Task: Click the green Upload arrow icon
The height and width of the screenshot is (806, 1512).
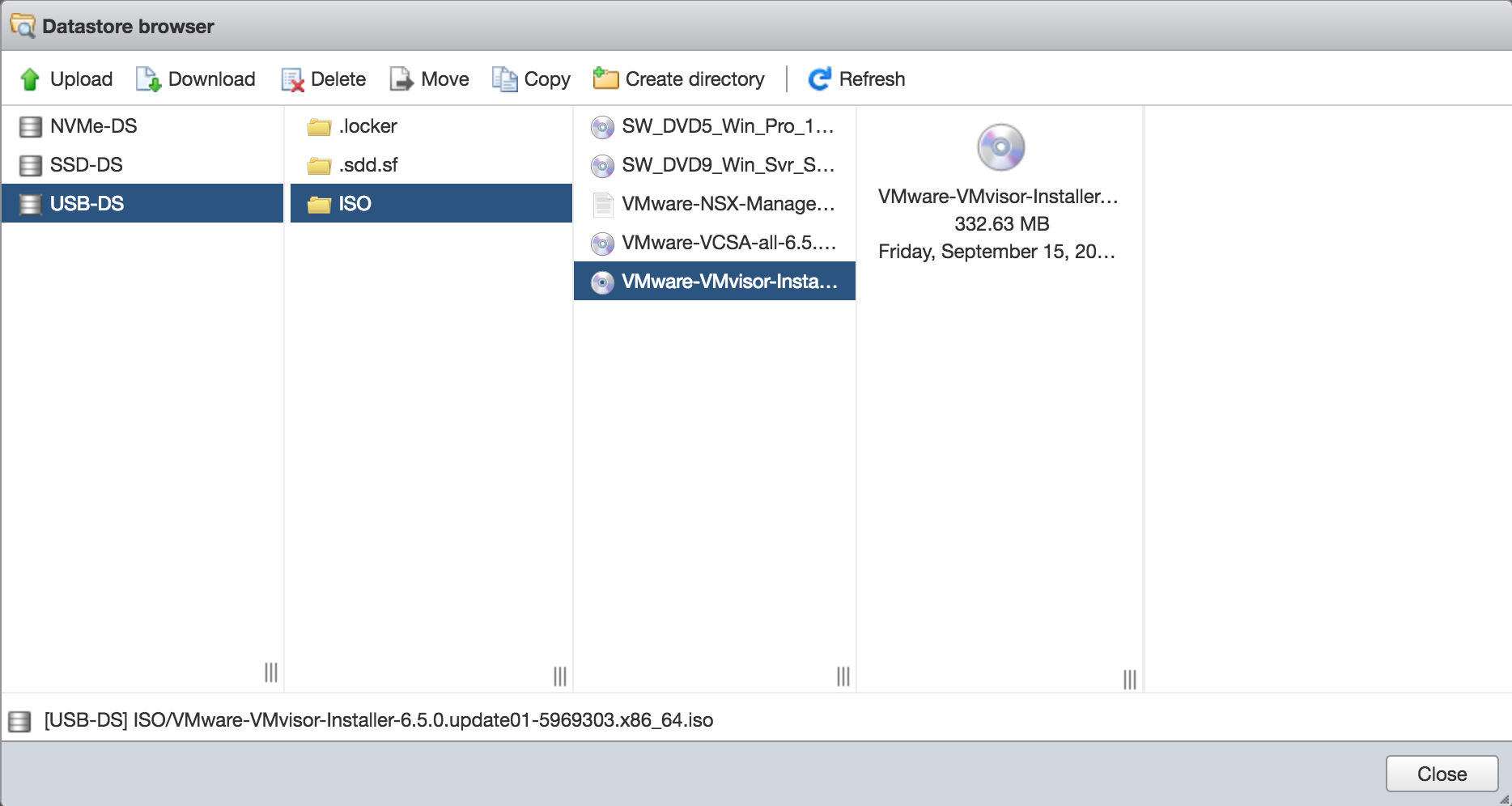Action: pyautogui.click(x=30, y=79)
